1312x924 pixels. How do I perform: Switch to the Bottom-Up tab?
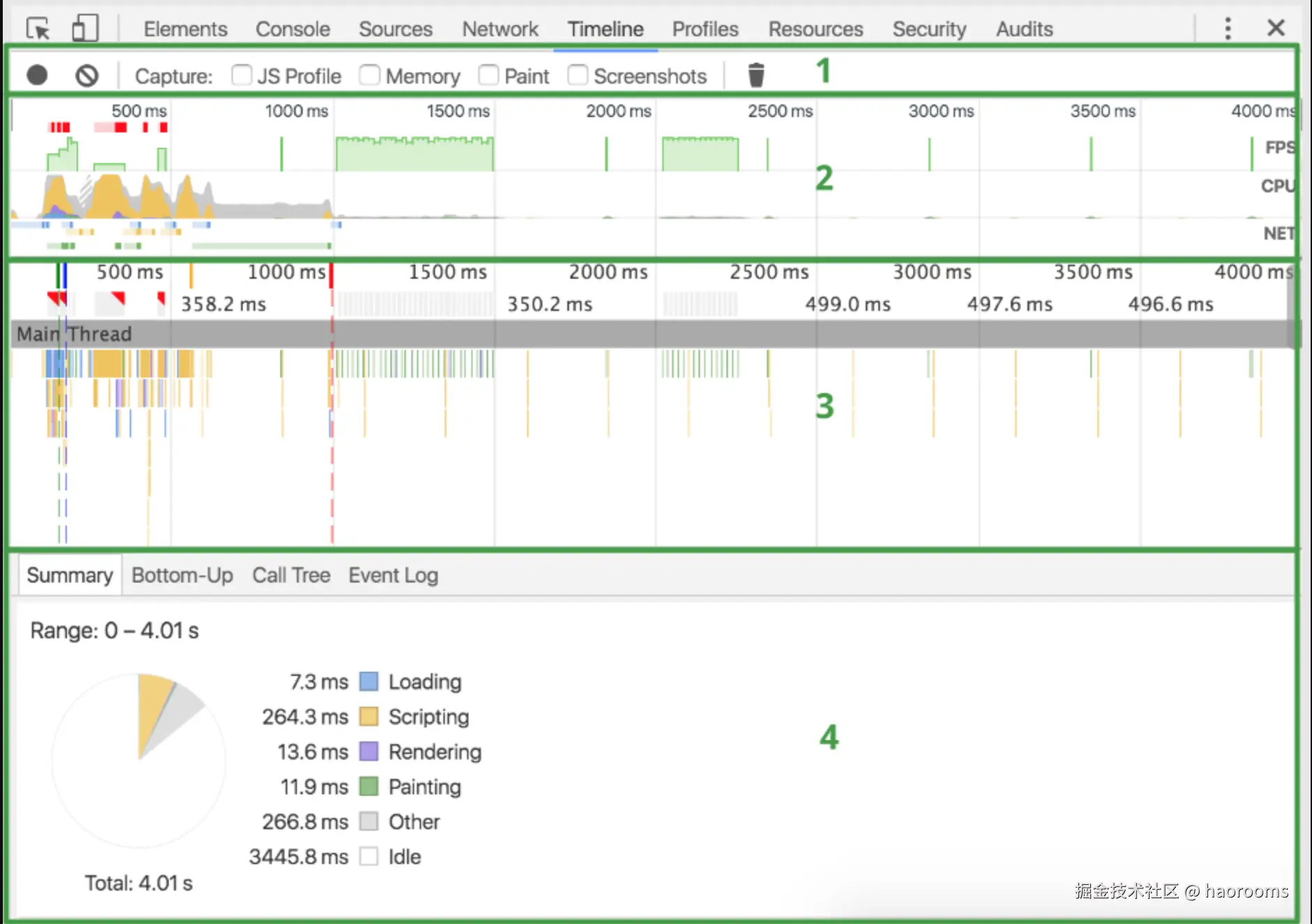(x=182, y=576)
